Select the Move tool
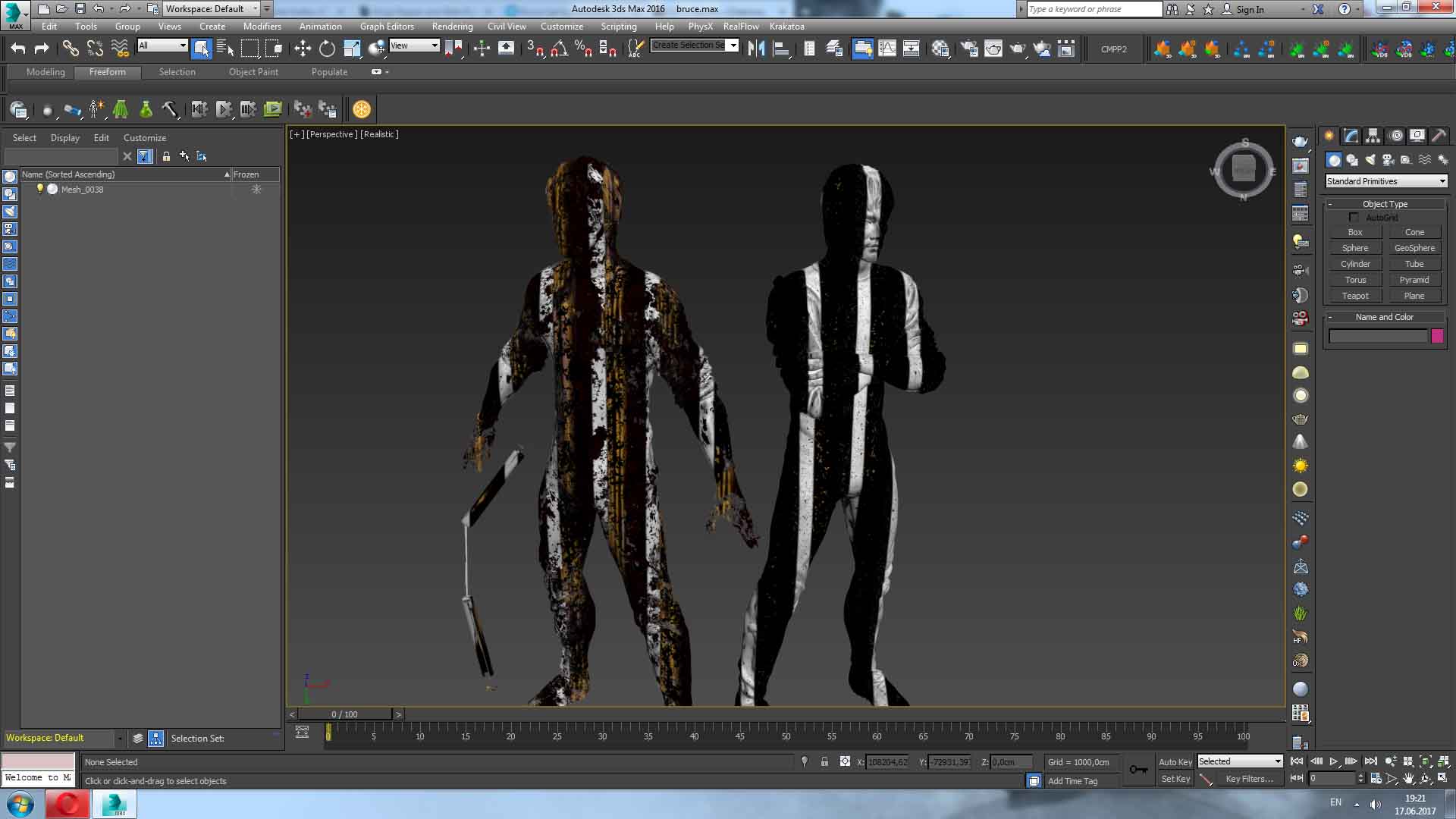This screenshot has width=1456, height=819. (303, 49)
